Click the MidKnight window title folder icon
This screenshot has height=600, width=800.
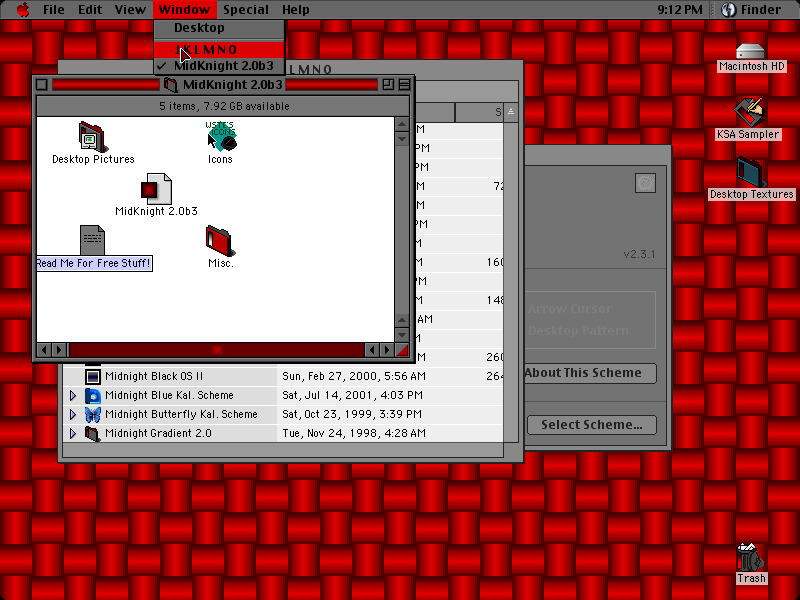(171, 85)
